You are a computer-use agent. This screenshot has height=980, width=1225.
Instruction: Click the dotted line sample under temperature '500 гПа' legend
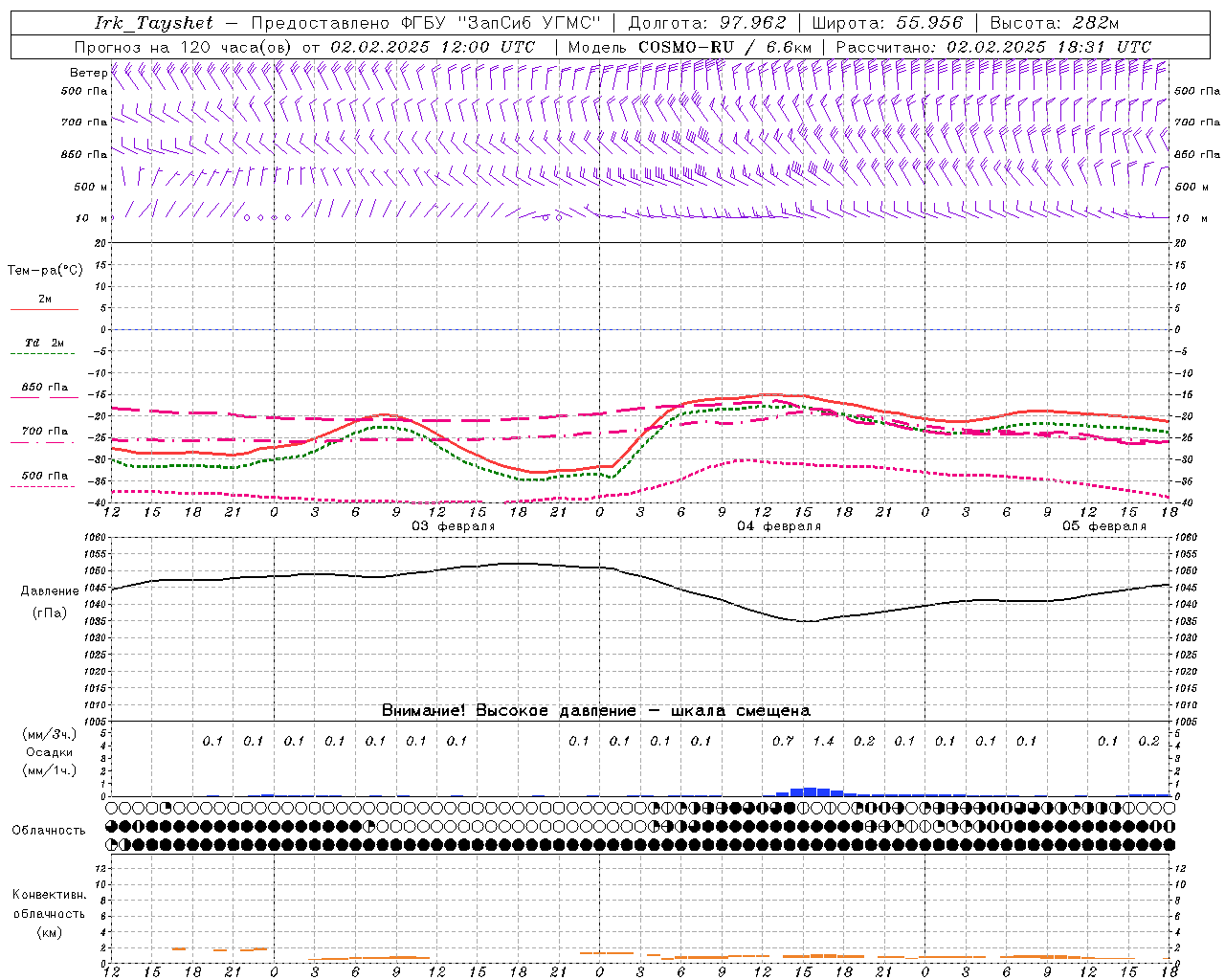coord(42,486)
